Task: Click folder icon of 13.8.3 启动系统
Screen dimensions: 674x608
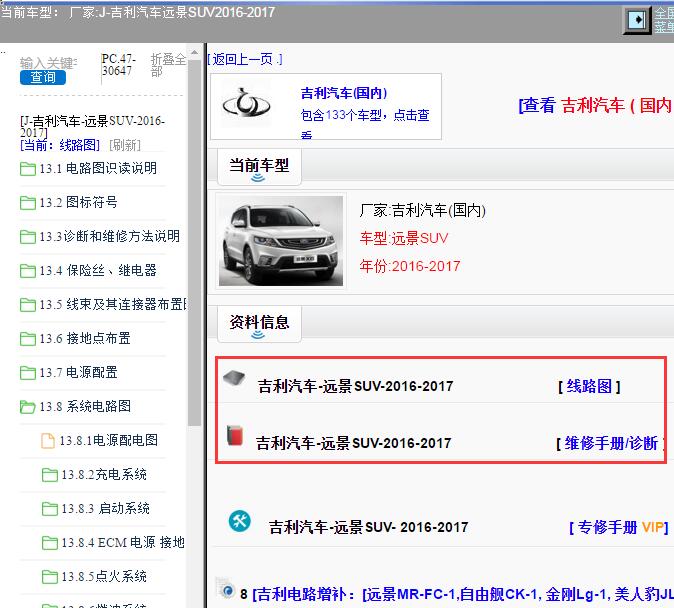Action: tap(50, 509)
